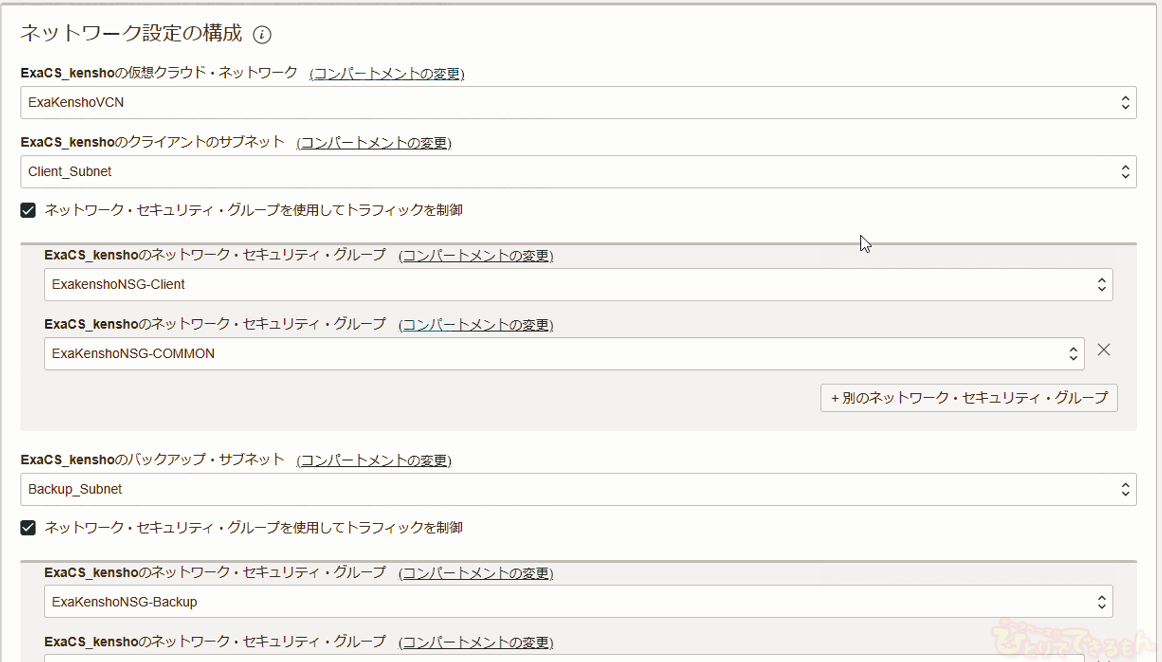Image resolution: width=1162 pixels, height=662 pixels.
Task: Change compartment for the client subnet
Action: pyautogui.click(x=374, y=143)
